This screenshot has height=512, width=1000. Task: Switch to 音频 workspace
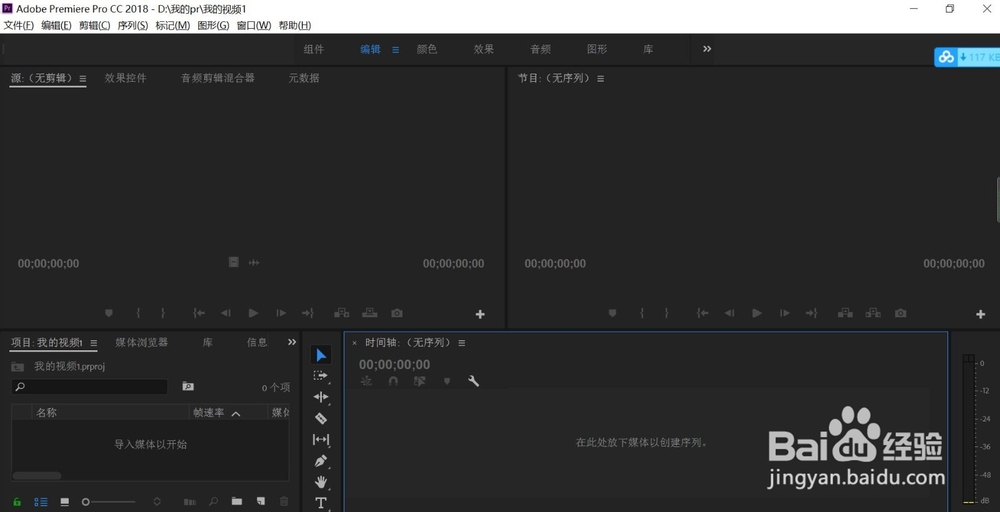[x=540, y=49]
